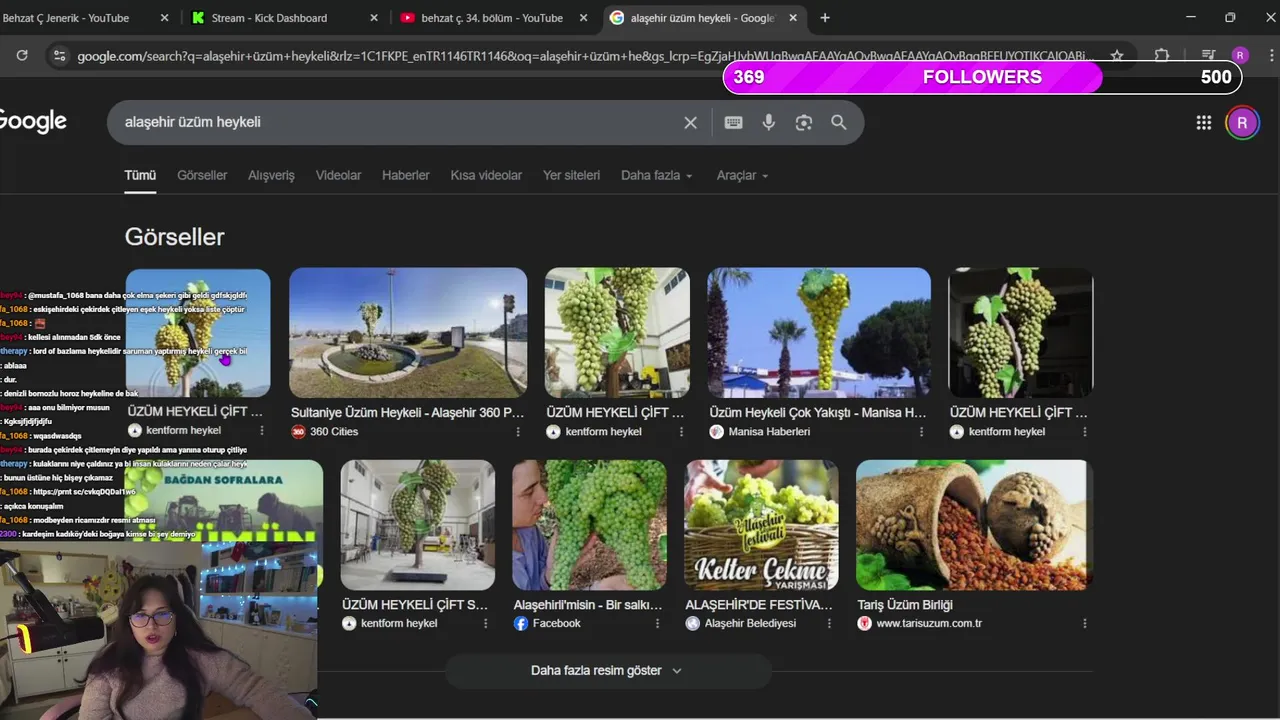Open Kelter Çekme festival thumbnail
The height and width of the screenshot is (720, 1280).
pos(761,525)
